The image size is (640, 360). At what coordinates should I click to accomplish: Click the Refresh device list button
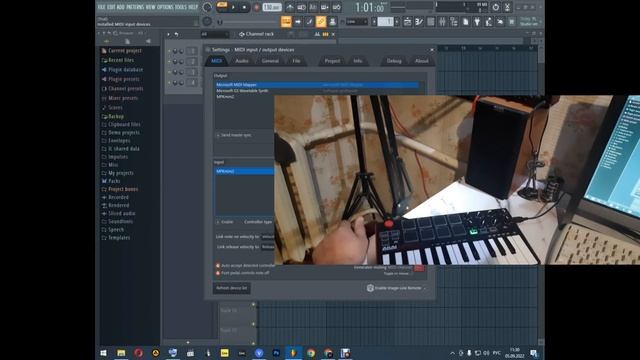pos(231,288)
